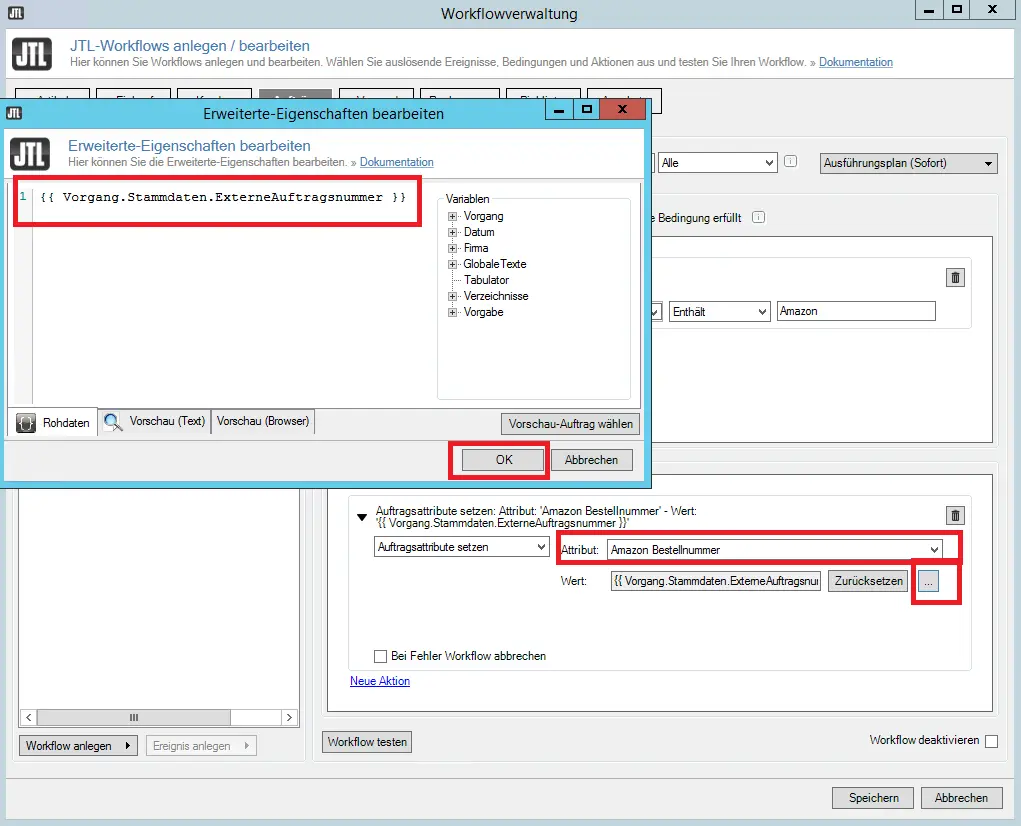Open the Alle dropdown
The width and height of the screenshot is (1021, 826).
click(x=718, y=163)
